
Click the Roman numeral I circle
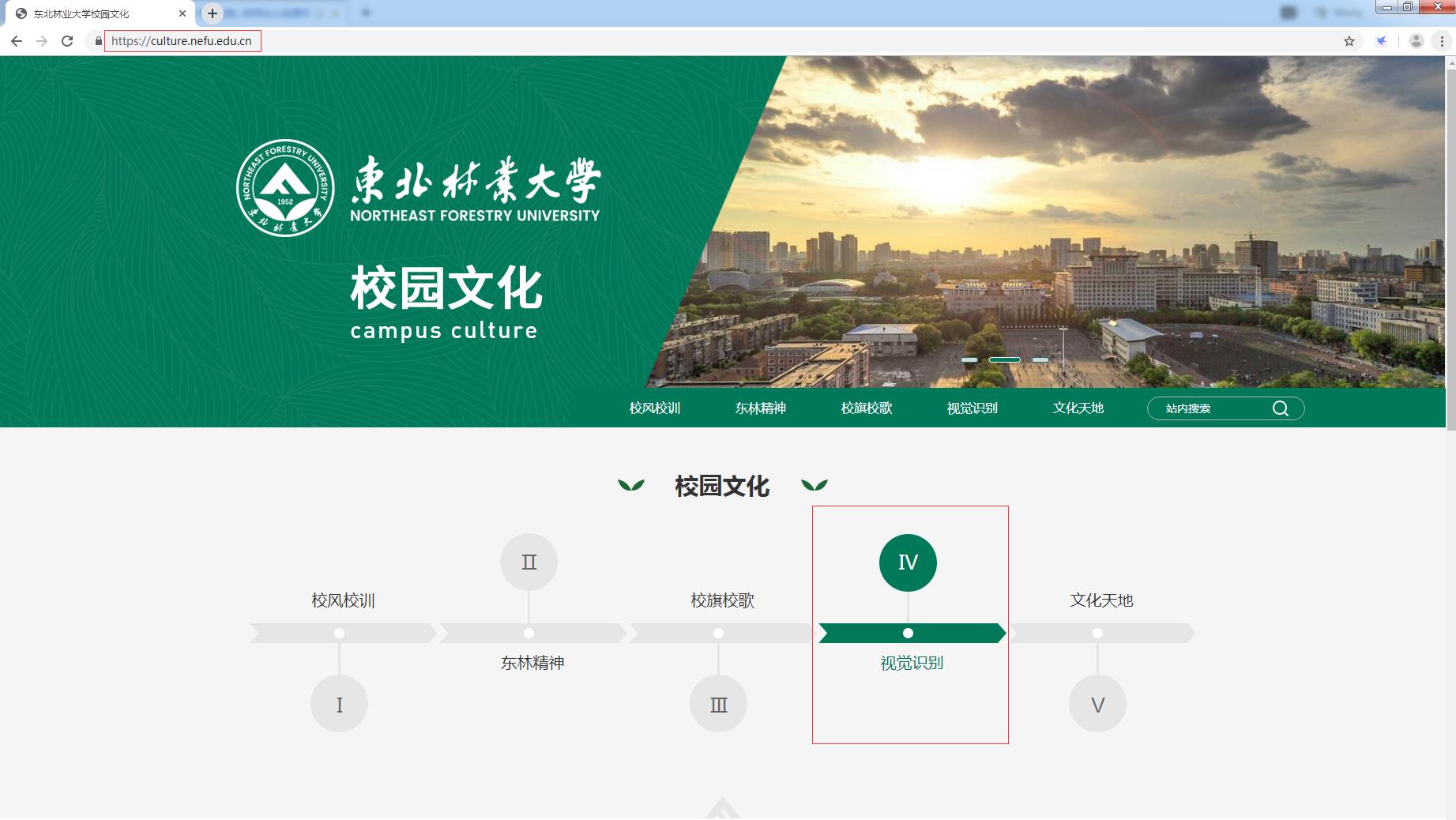tap(339, 704)
